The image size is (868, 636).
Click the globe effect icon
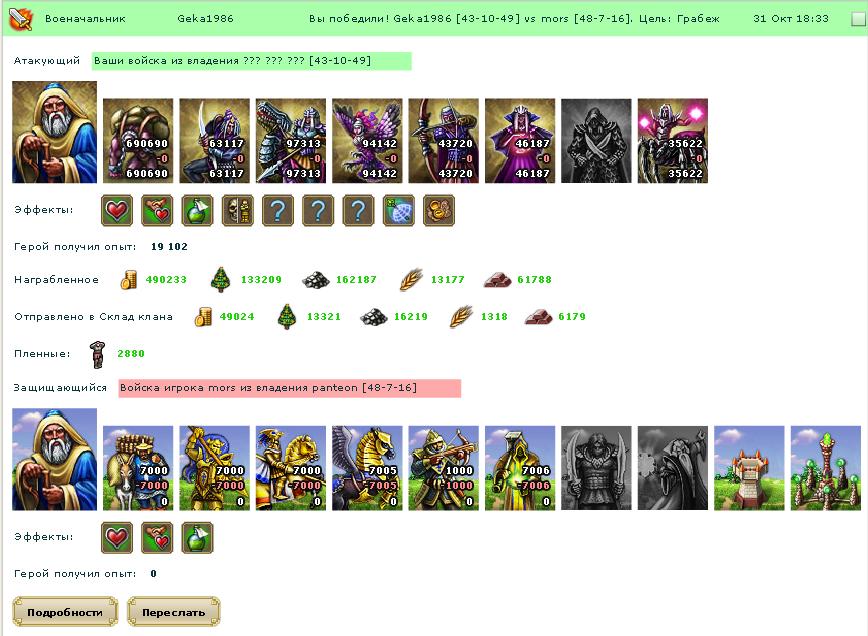(x=399, y=210)
